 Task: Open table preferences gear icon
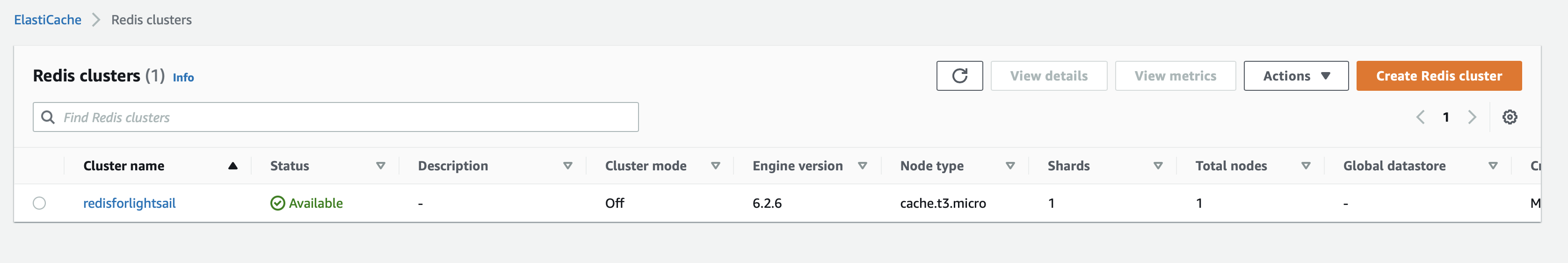(x=1510, y=117)
